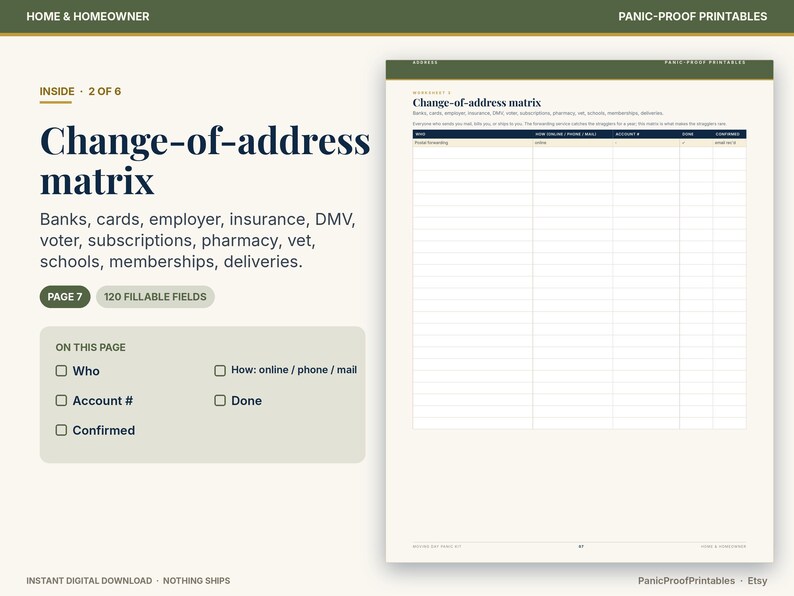Tick the Account # checkbox
Screen dimensions: 794x596
pyautogui.click(x=61, y=401)
